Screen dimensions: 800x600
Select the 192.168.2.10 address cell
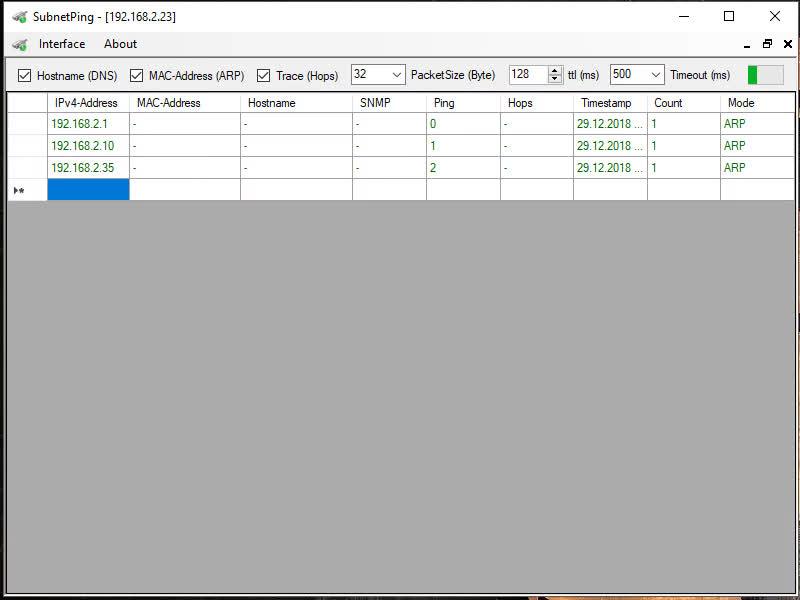pyautogui.click(x=87, y=146)
